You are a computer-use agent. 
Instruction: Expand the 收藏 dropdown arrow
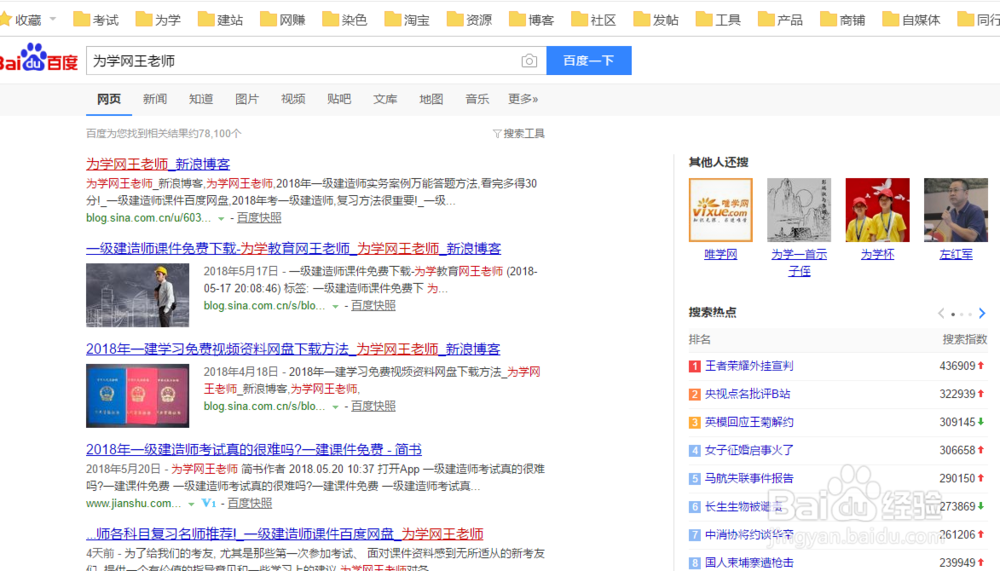pos(53,19)
